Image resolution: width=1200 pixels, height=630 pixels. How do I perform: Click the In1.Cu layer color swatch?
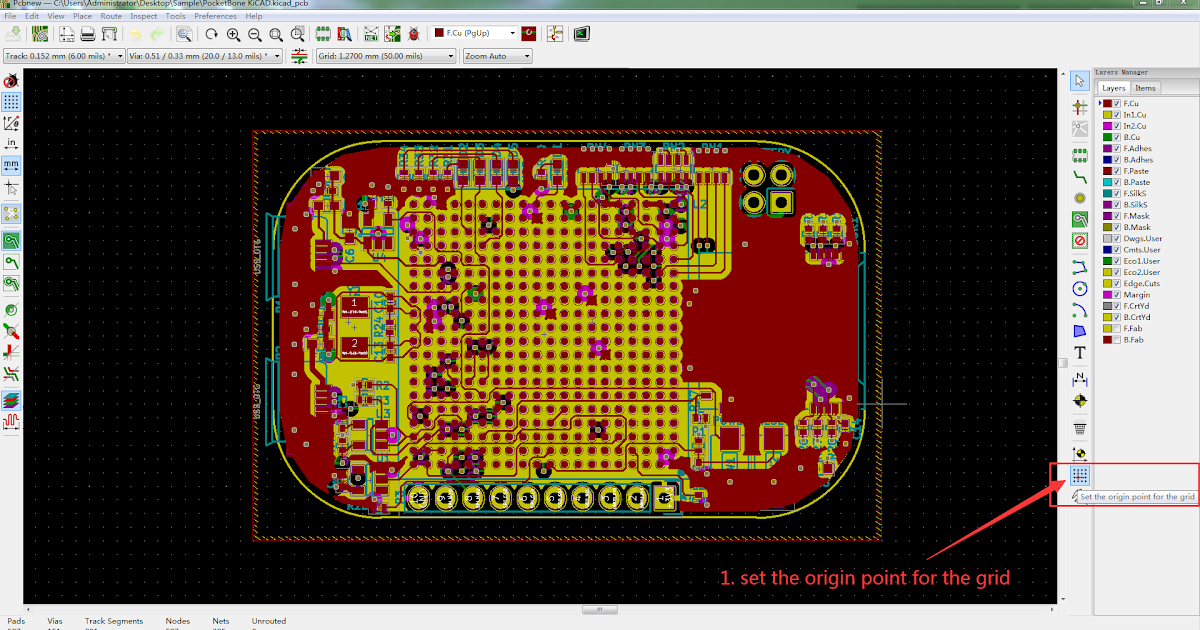[x=1107, y=115]
